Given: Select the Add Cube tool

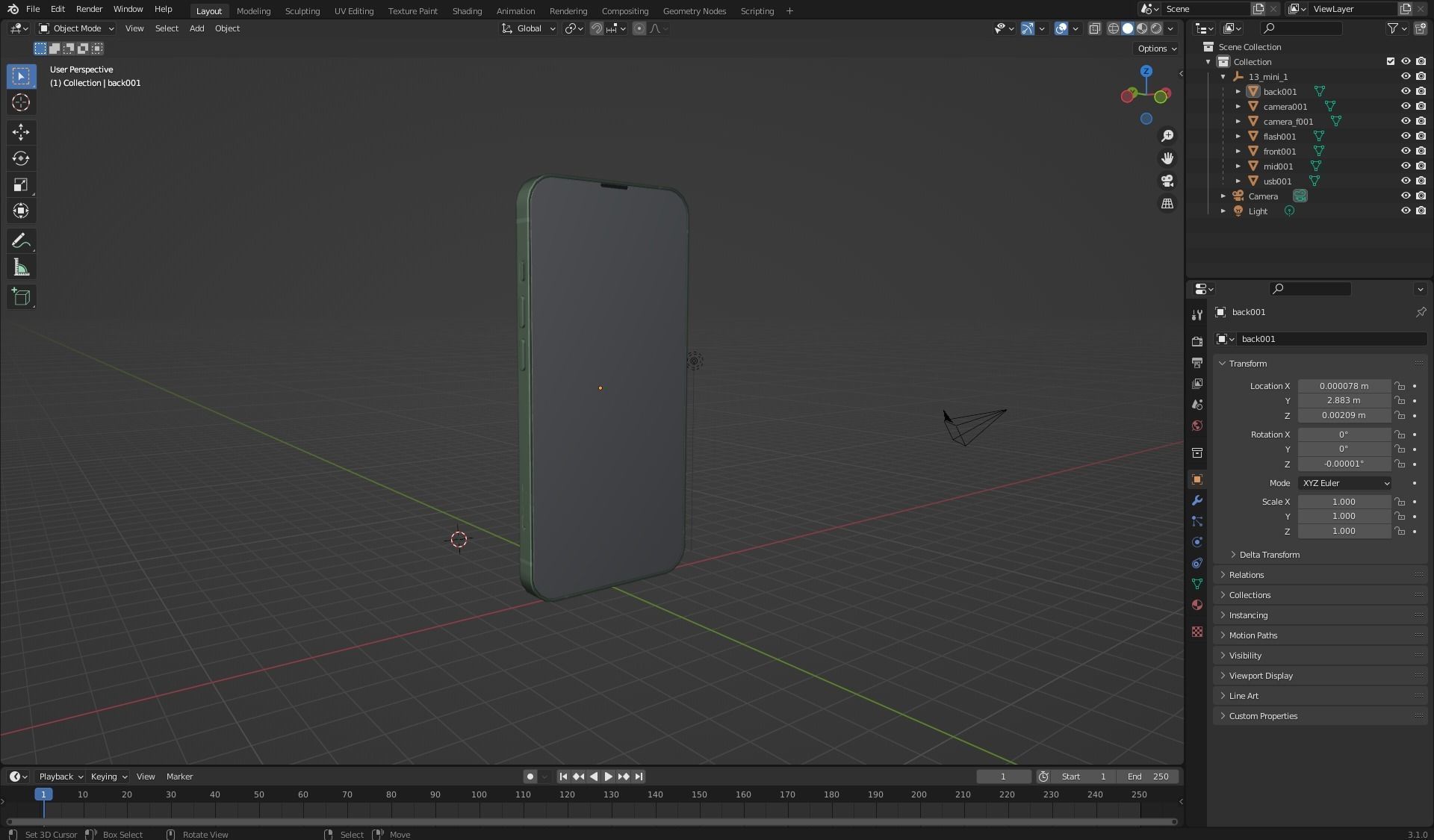Looking at the screenshot, I should click(21, 296).
